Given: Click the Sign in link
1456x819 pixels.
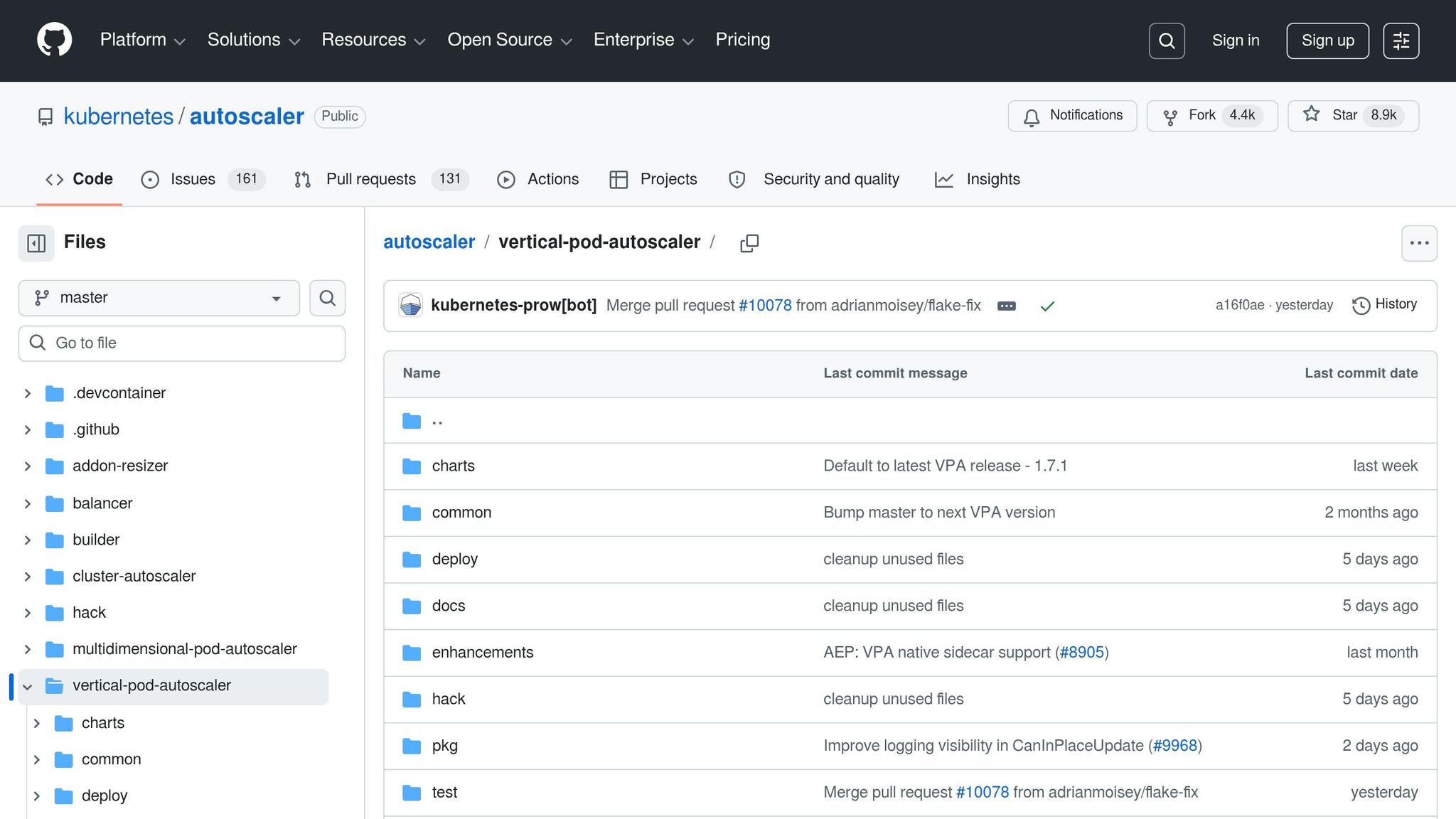Looking at the screenshot, I should point(1236,41).
